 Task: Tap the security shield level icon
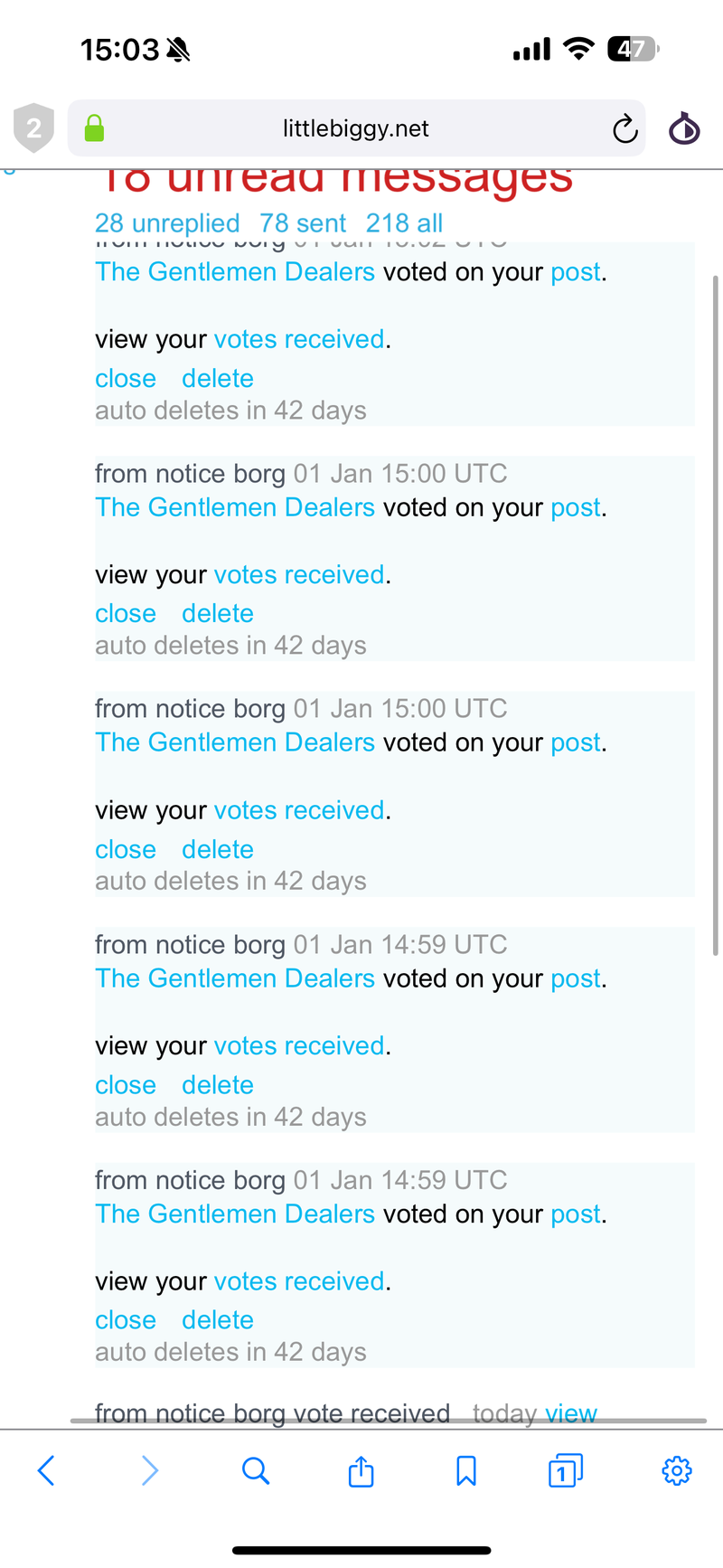tap(33, 128)
